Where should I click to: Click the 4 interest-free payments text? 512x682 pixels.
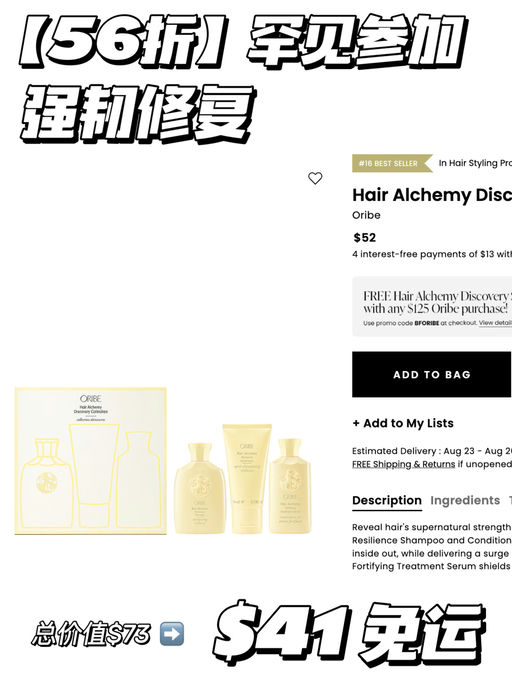click(432, 254)
